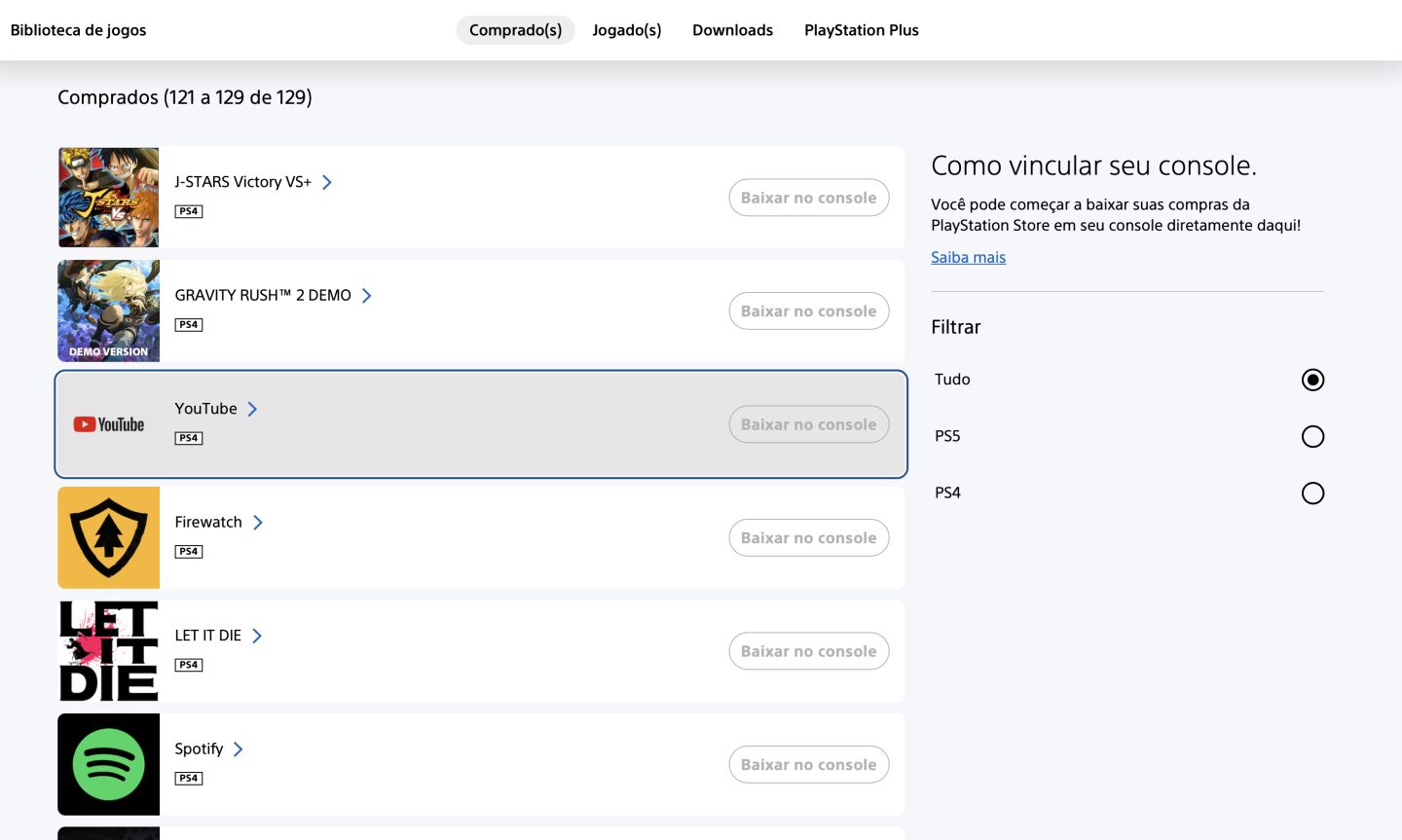Select the PS4 filter radio button
This screenshot has height=840, width=1402.
pos(1312,493)
